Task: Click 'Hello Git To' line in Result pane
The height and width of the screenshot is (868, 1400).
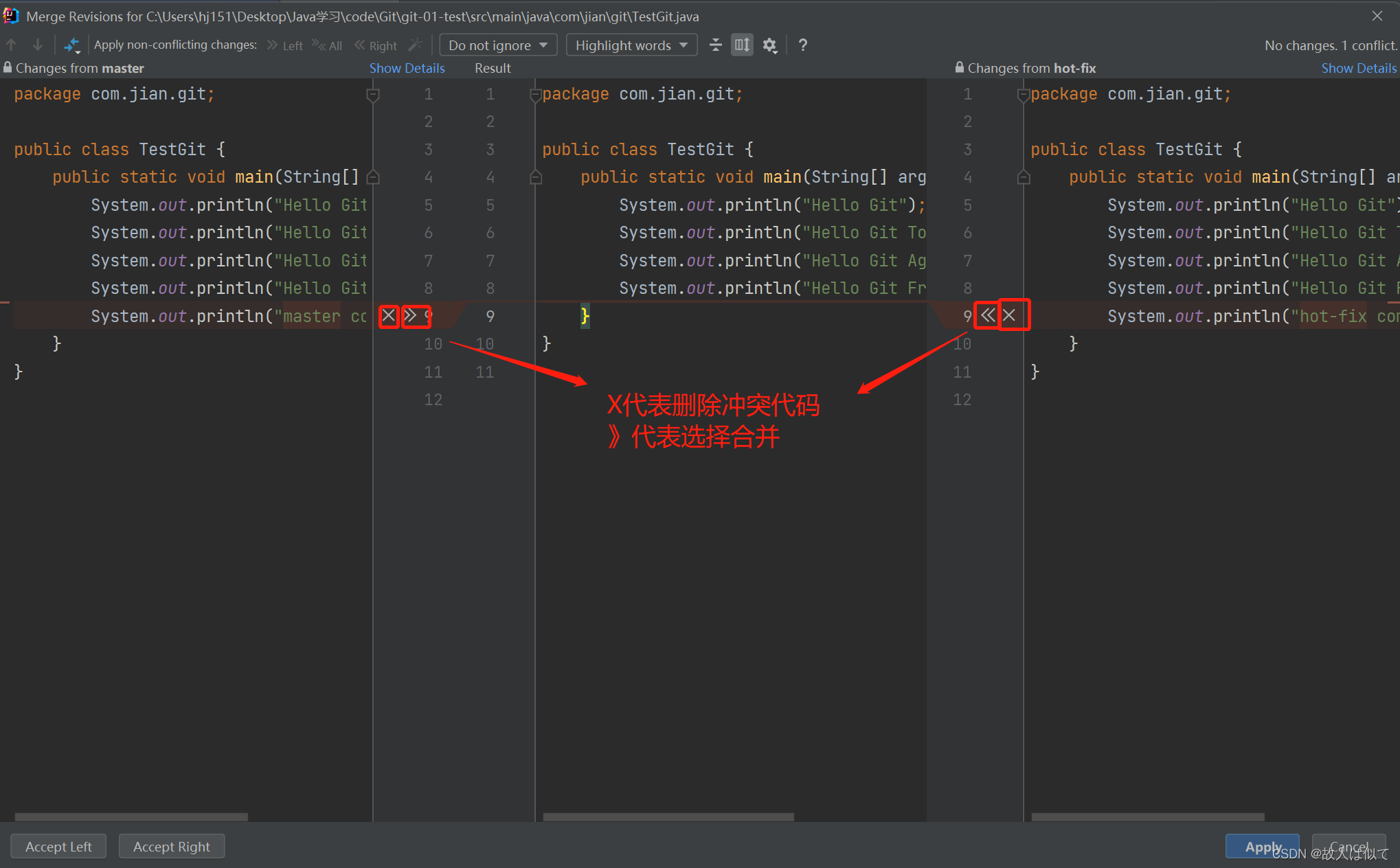Action: tap(772, 233)
